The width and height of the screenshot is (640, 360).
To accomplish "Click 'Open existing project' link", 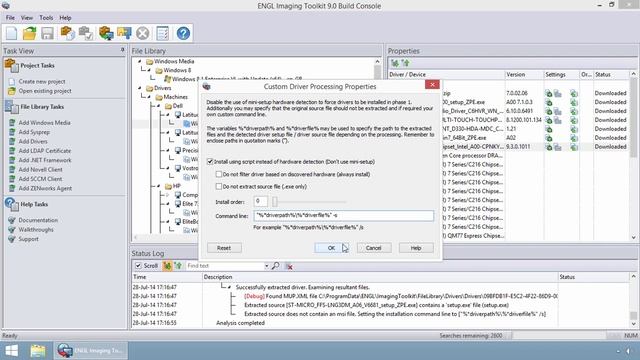I will [45, 91].
